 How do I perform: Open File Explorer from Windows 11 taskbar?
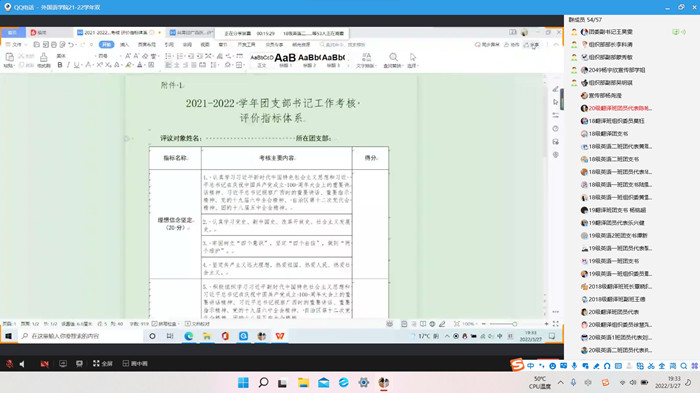[x=304, y=383]
